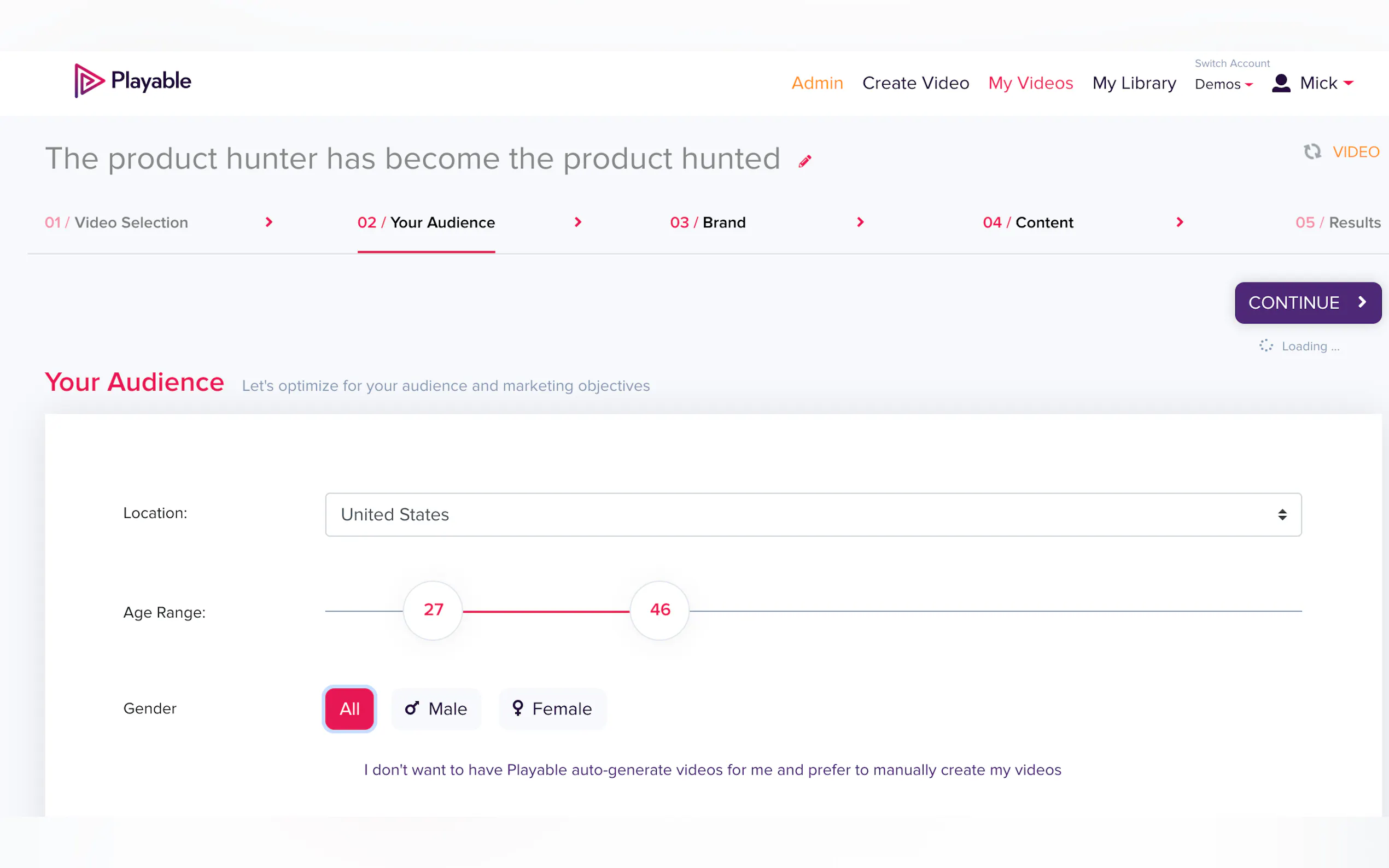Click the age slider handle showing 46
Viewport: 1389px width, 868px height.
659,610
